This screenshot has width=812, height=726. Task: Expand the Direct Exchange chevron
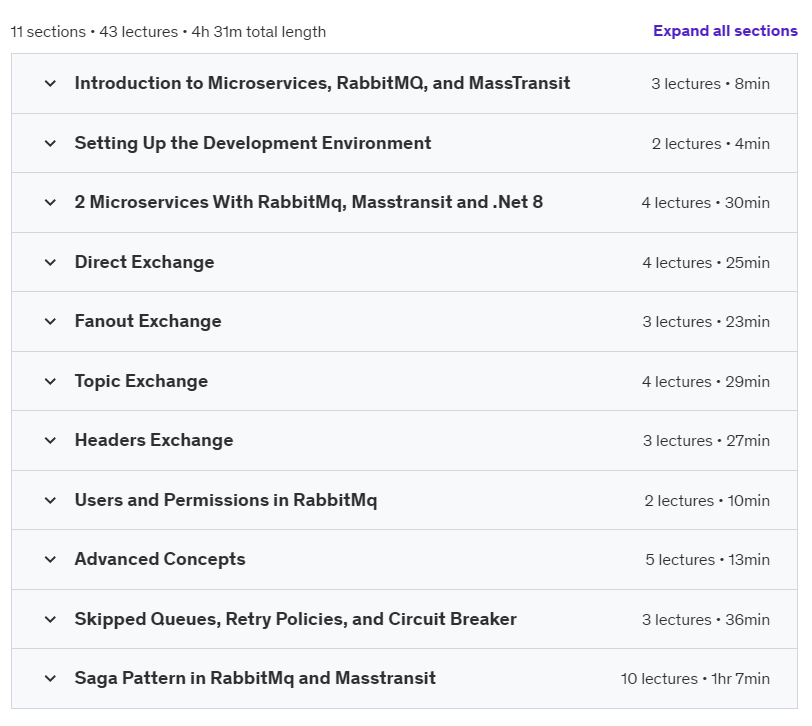click(50, 263)
